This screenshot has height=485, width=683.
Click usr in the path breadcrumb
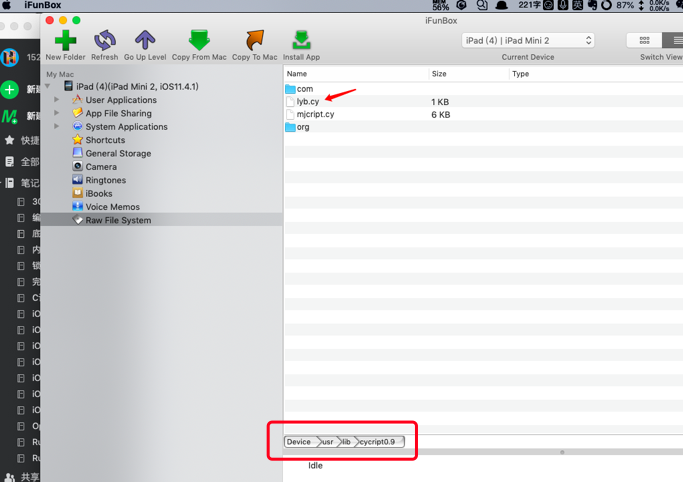click(328, 442)
